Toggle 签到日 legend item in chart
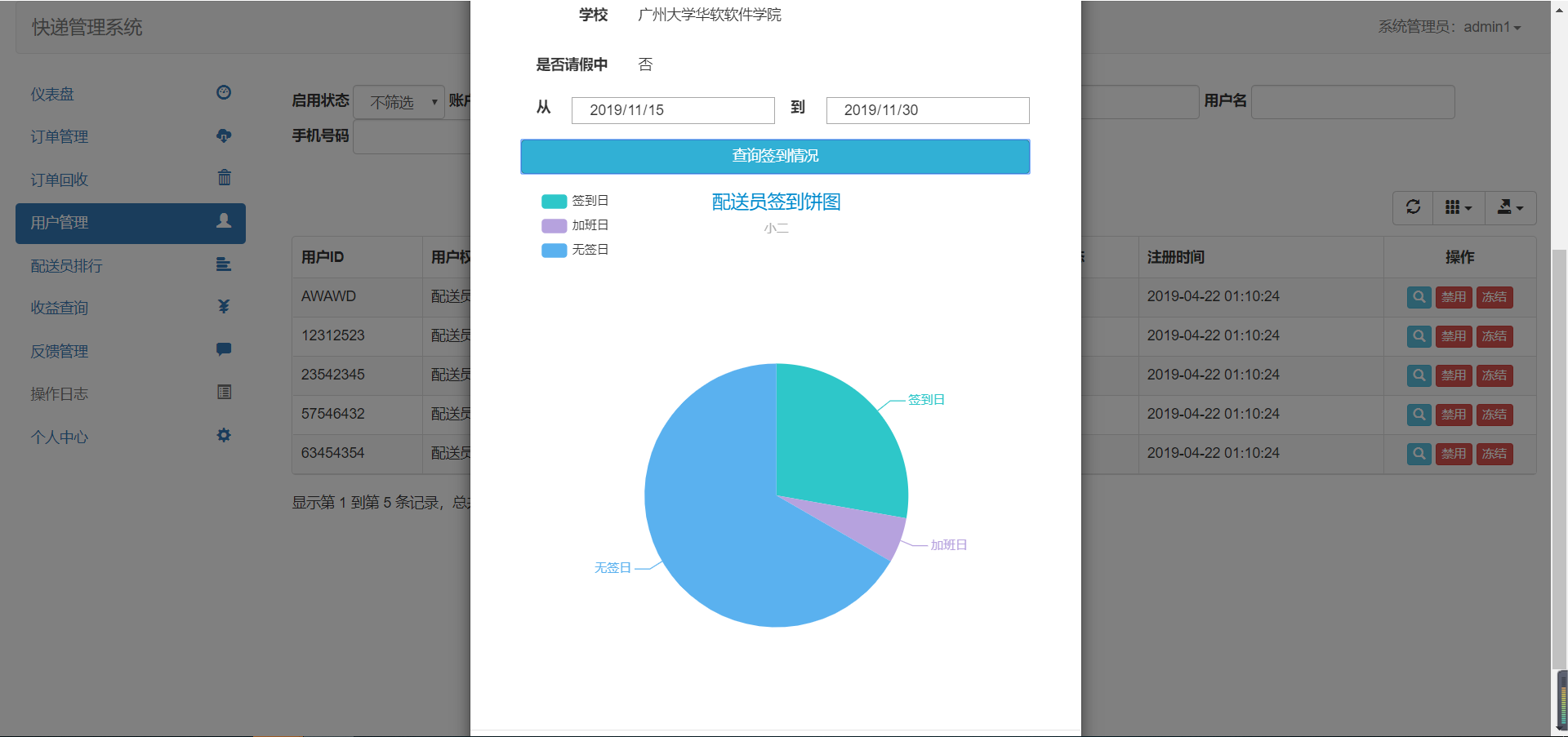 (x=575, y=201)
